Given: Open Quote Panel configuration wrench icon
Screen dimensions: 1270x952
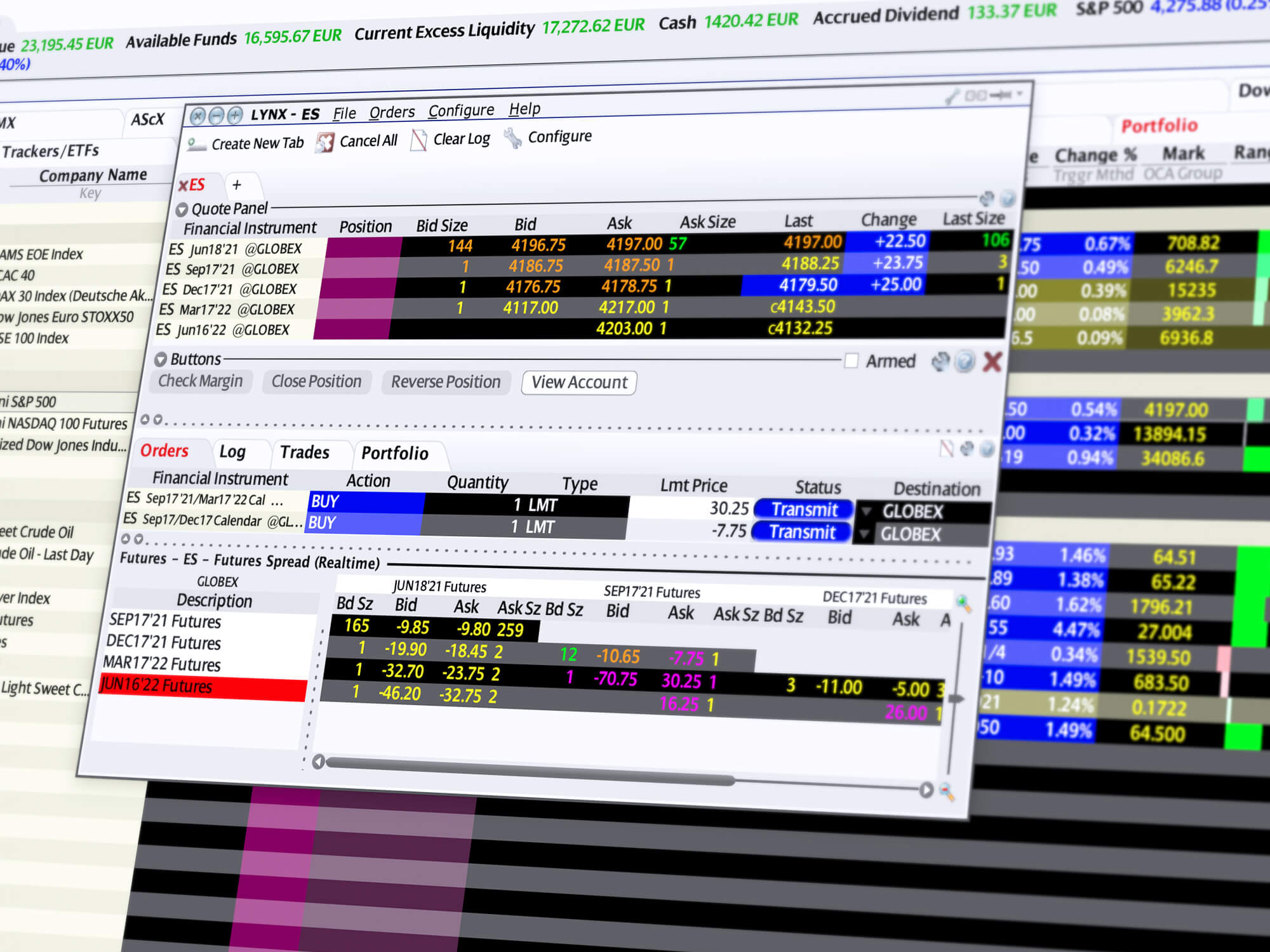Looking at the screenshot, I should pyautogui.click(x=986, y=199).
